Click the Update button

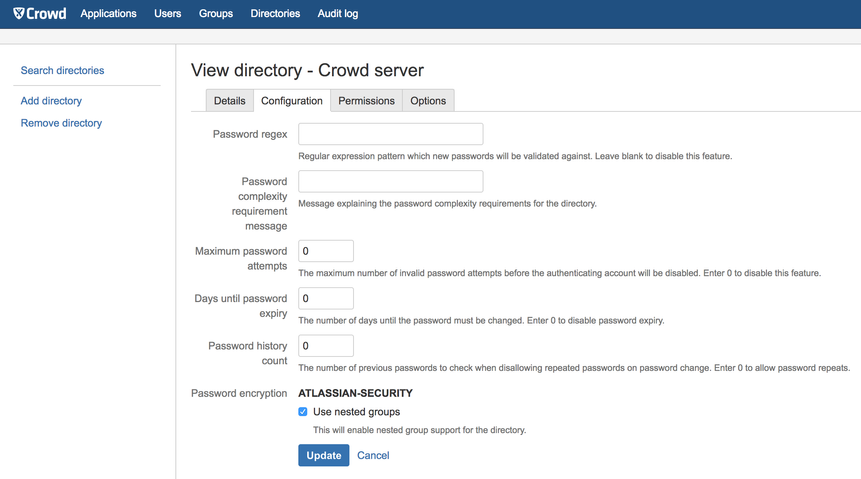(323, 455)
